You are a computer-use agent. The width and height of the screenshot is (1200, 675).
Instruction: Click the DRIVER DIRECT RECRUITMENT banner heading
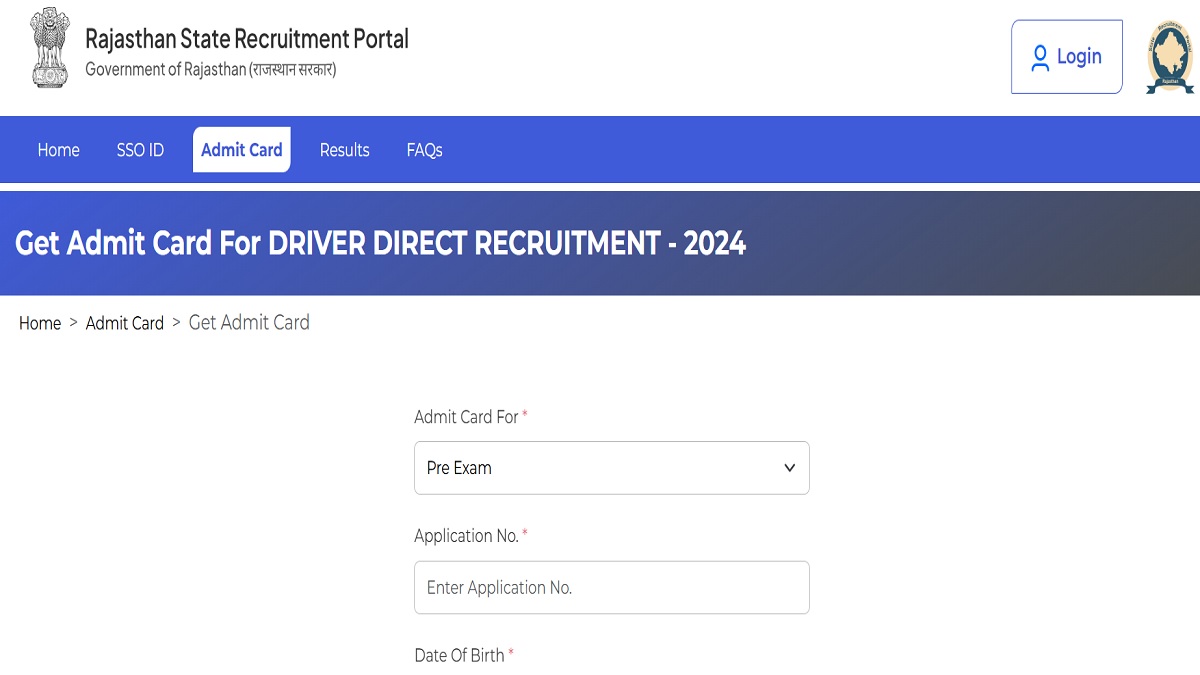click(380, 243)
